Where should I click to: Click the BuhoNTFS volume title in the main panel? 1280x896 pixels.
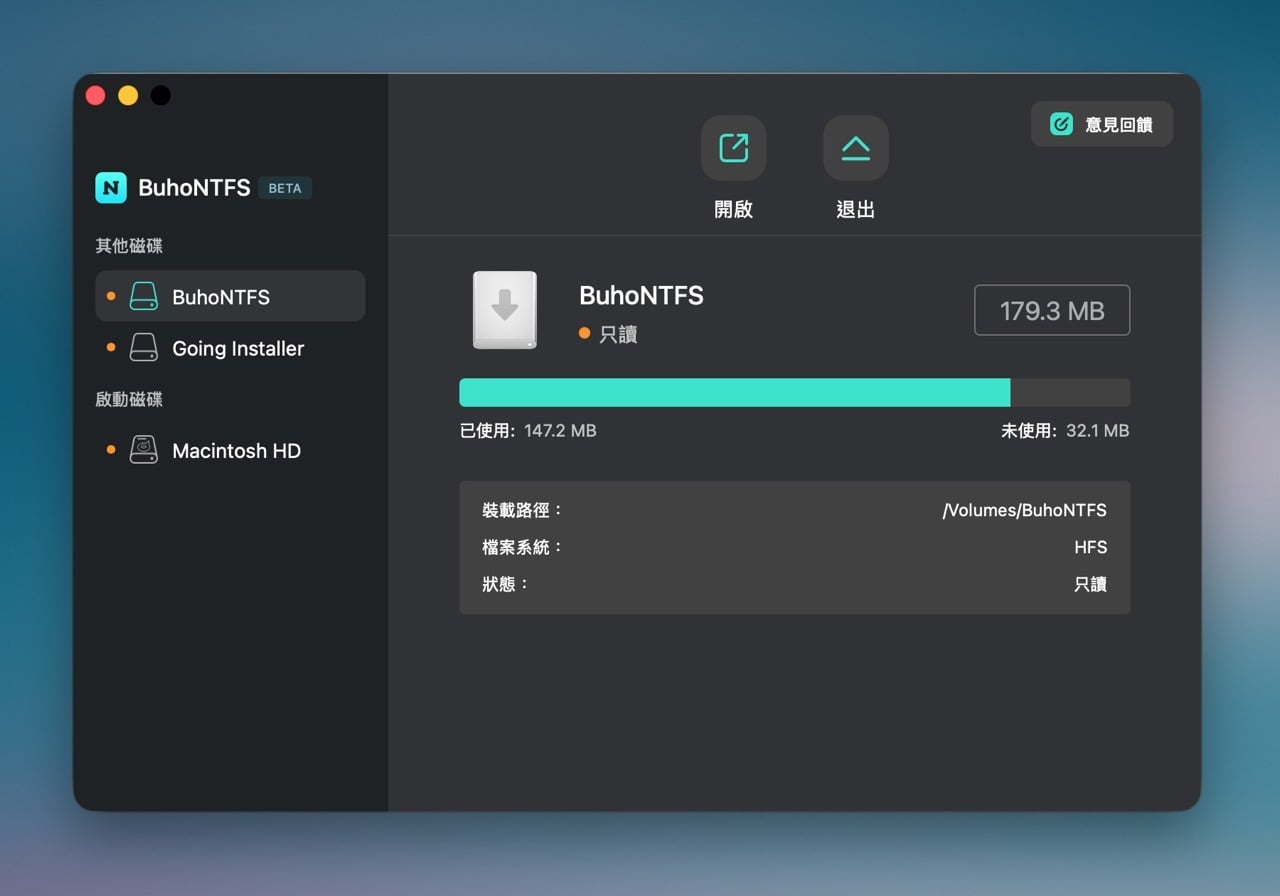pos(641,295)
